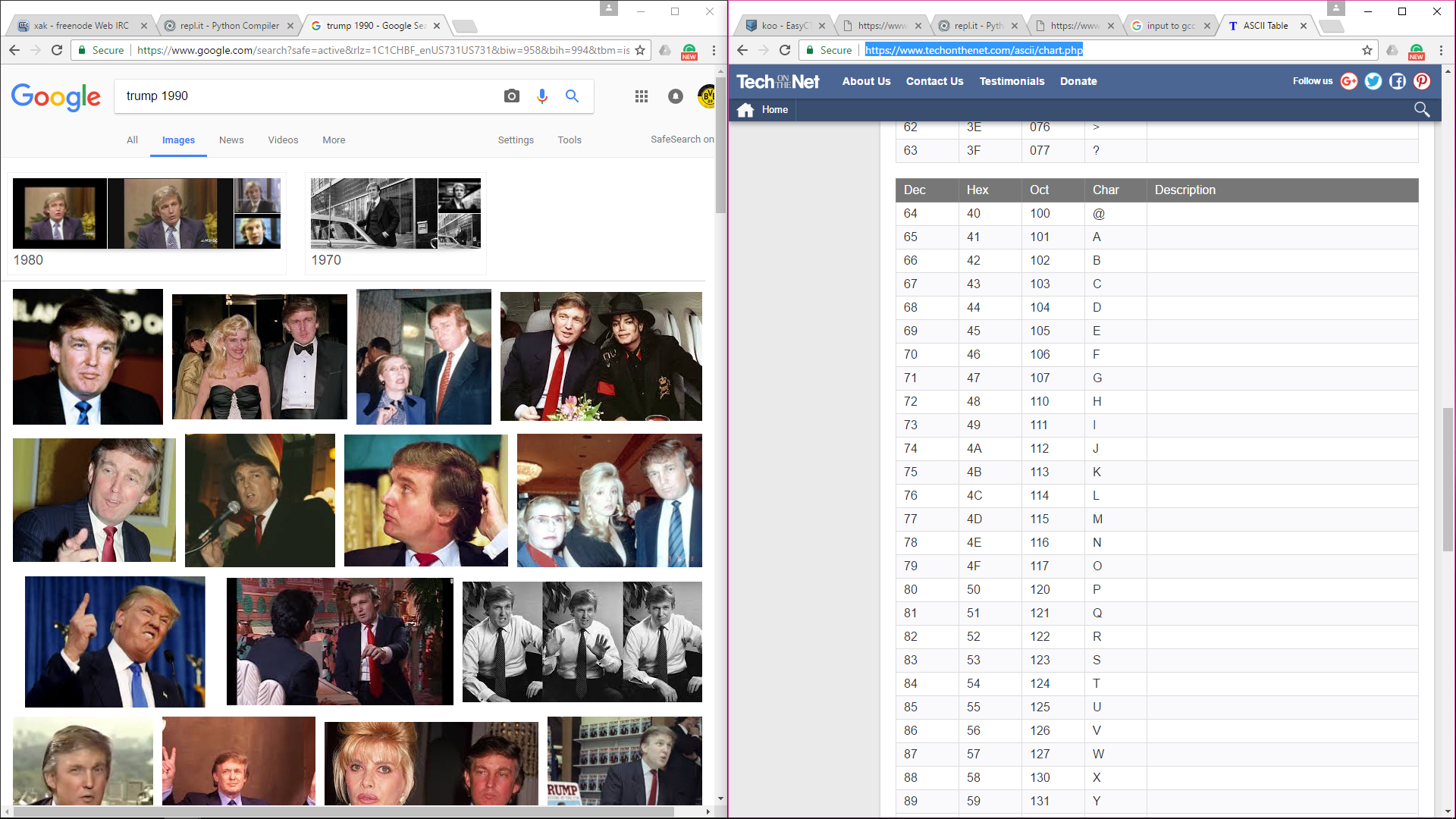Open the Google apps grid icon
Image resolution: width=1456 pixels, height=819 pixels.
[x=642, y=96]
